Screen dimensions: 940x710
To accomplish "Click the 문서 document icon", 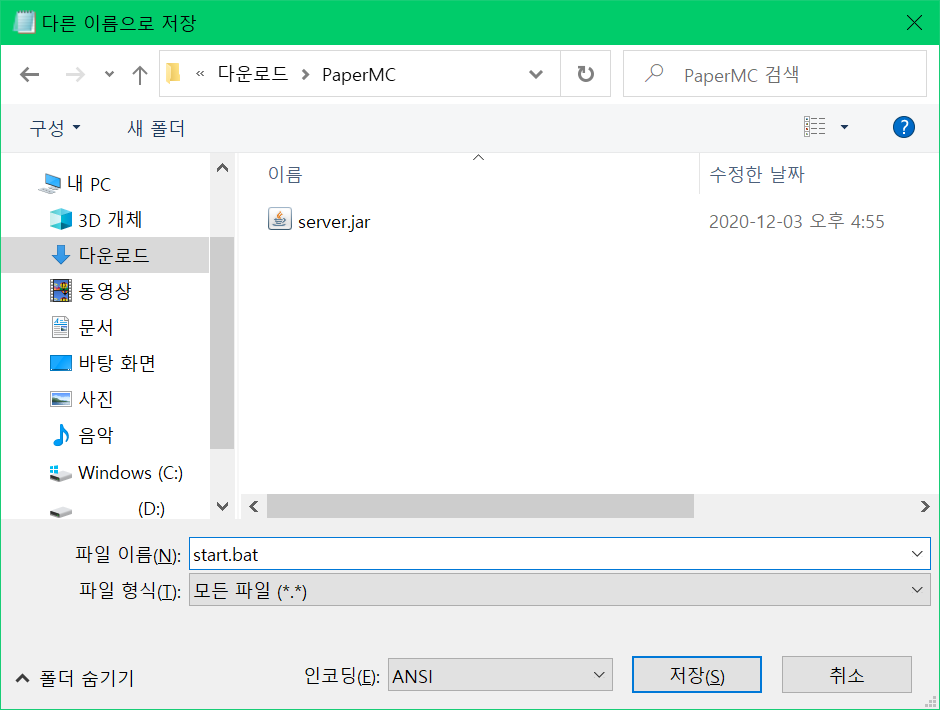I will [x=61, y=327].
